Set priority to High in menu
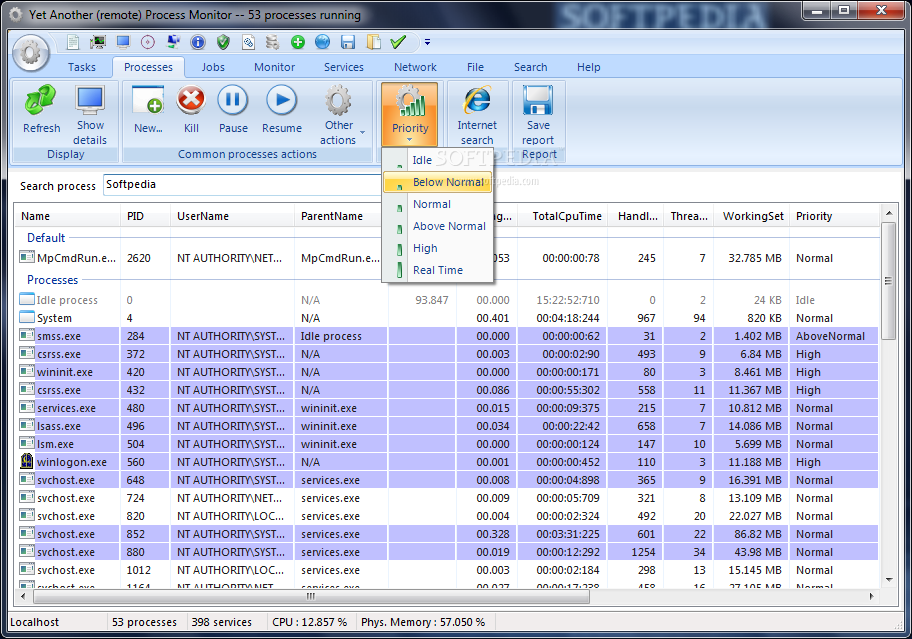Viewport: 912px width, 639px height. pyautogui.click(x=437, y=248)
